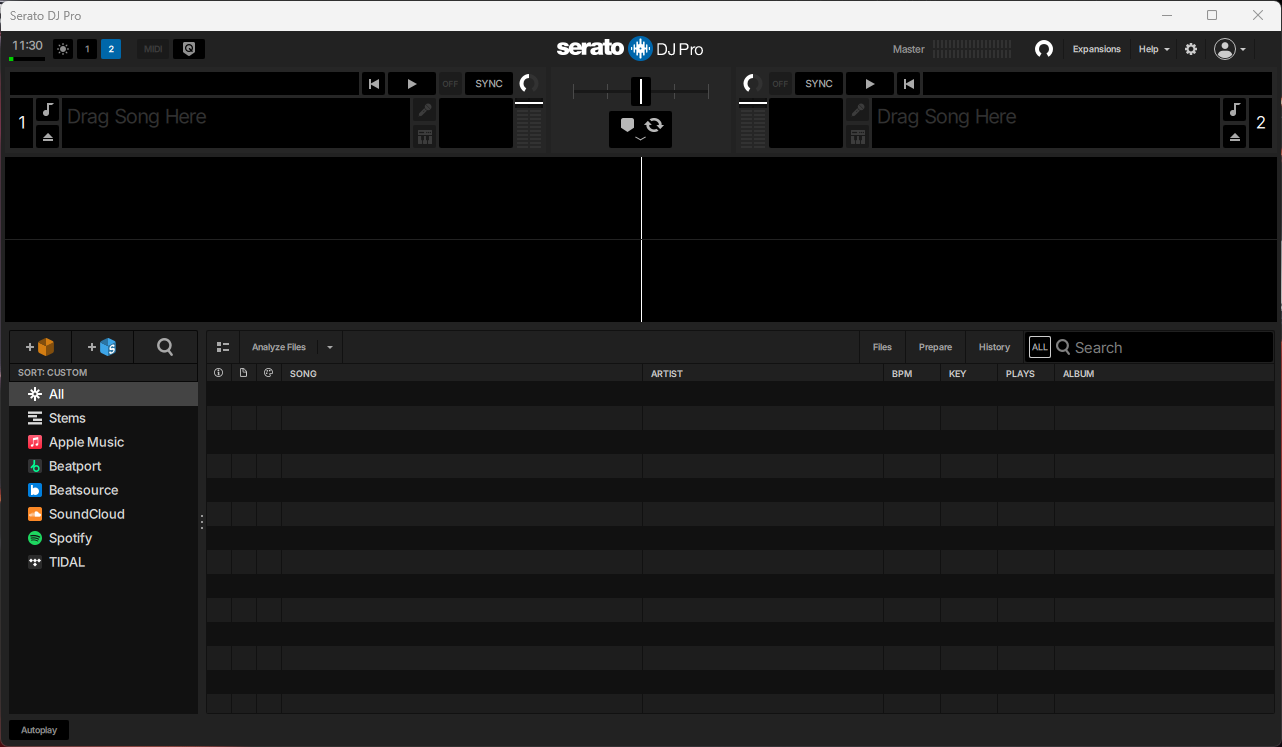The height and width of the screenshot is (747, 1282).
Task: Open the user account dropdown
Action: point(1230,49)
